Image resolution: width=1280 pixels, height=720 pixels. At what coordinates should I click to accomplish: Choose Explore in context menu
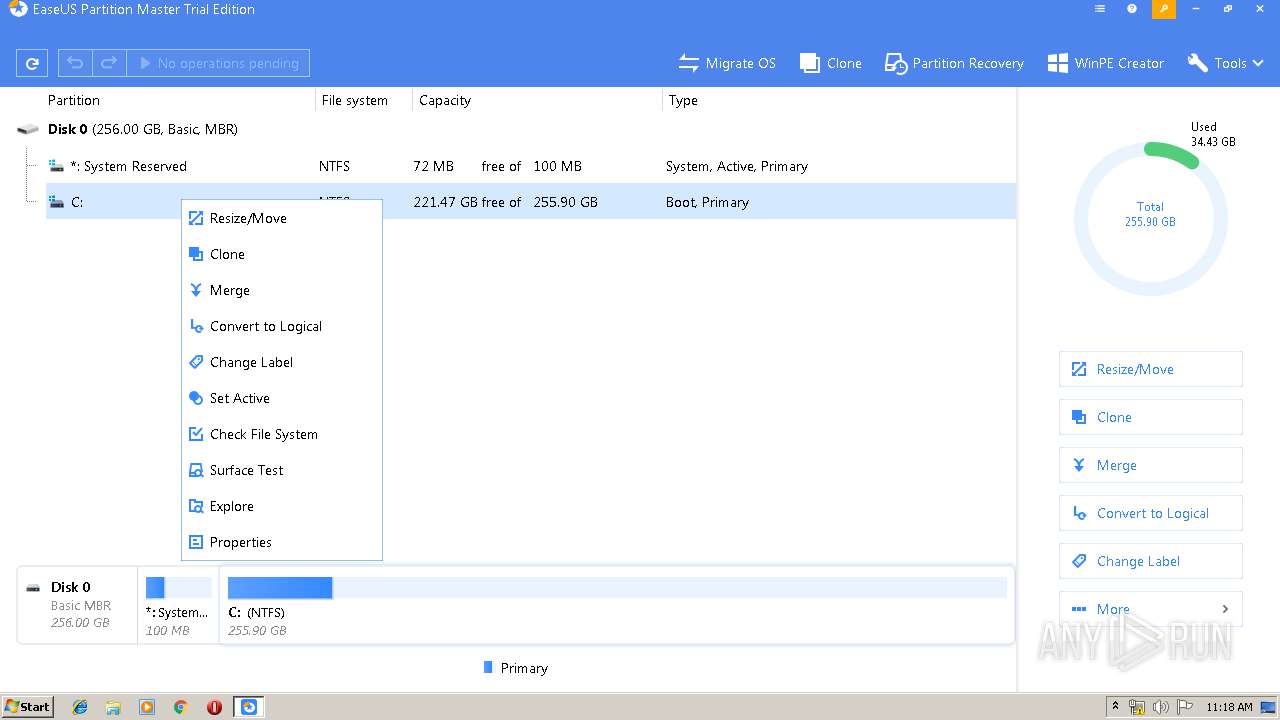(282, 506)
